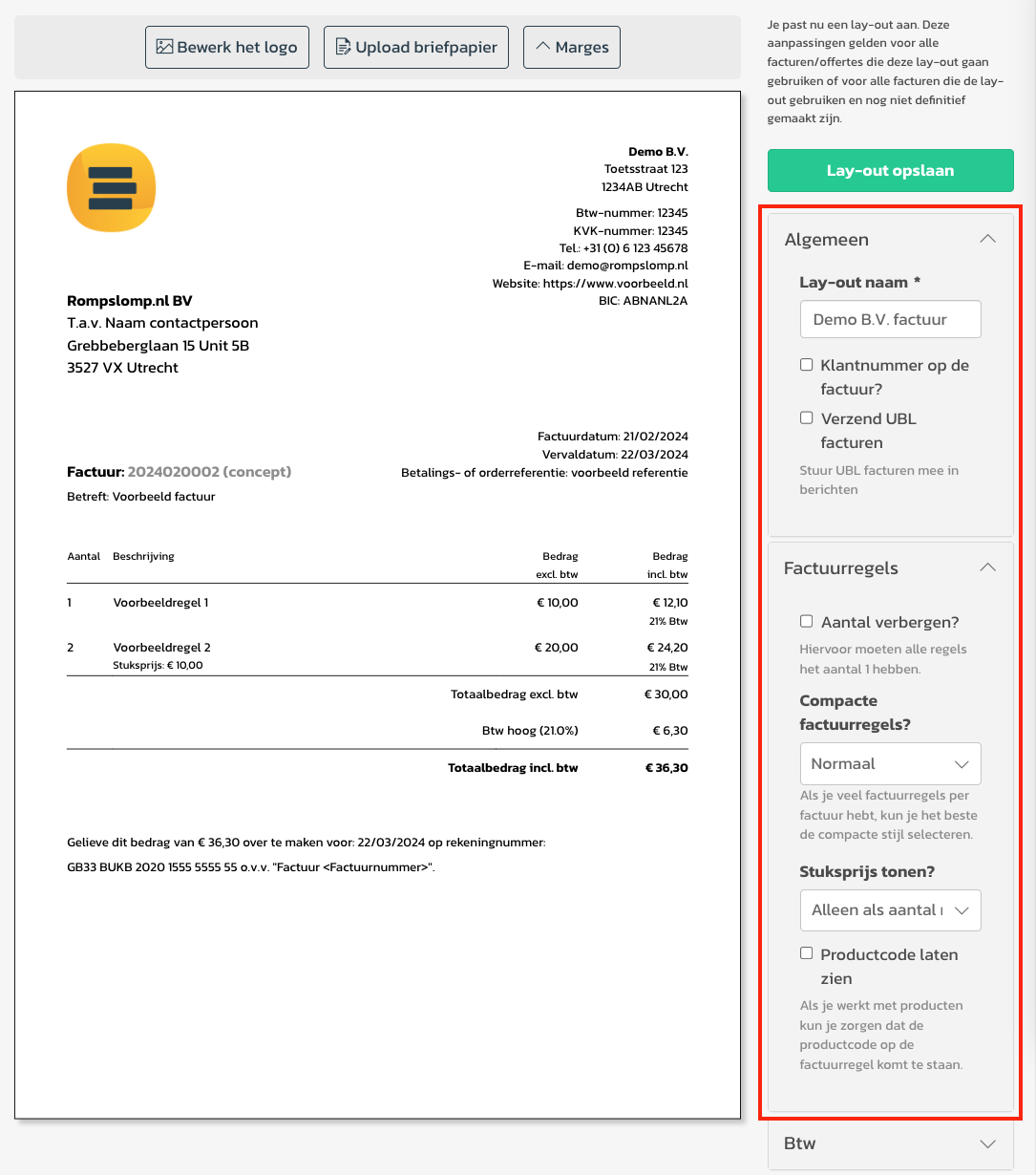
Task: Collapse the Algemeen section via its chevron
Action: pos(988,239)
